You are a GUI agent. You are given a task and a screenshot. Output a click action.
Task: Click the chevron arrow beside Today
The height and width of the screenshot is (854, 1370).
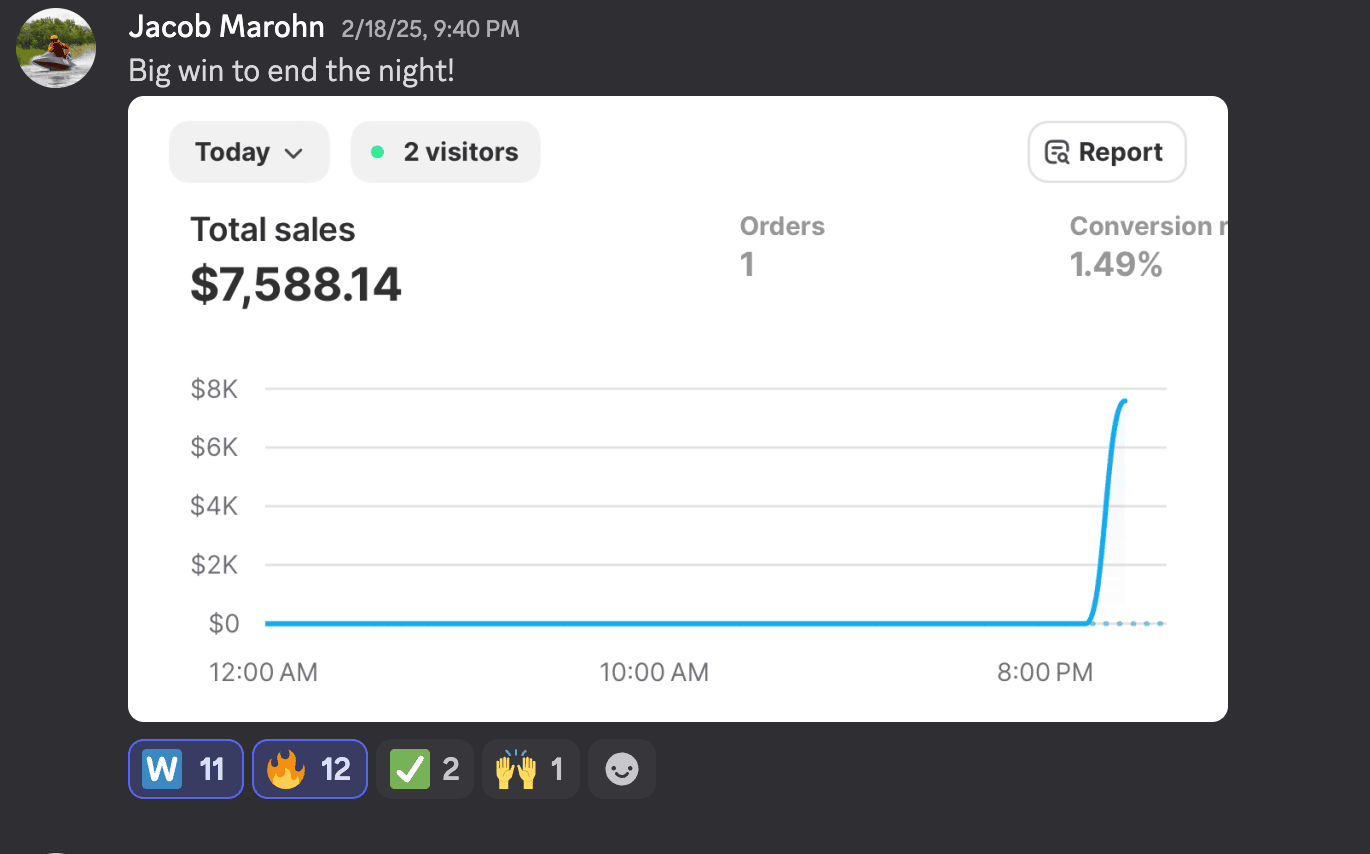(293, 153)
